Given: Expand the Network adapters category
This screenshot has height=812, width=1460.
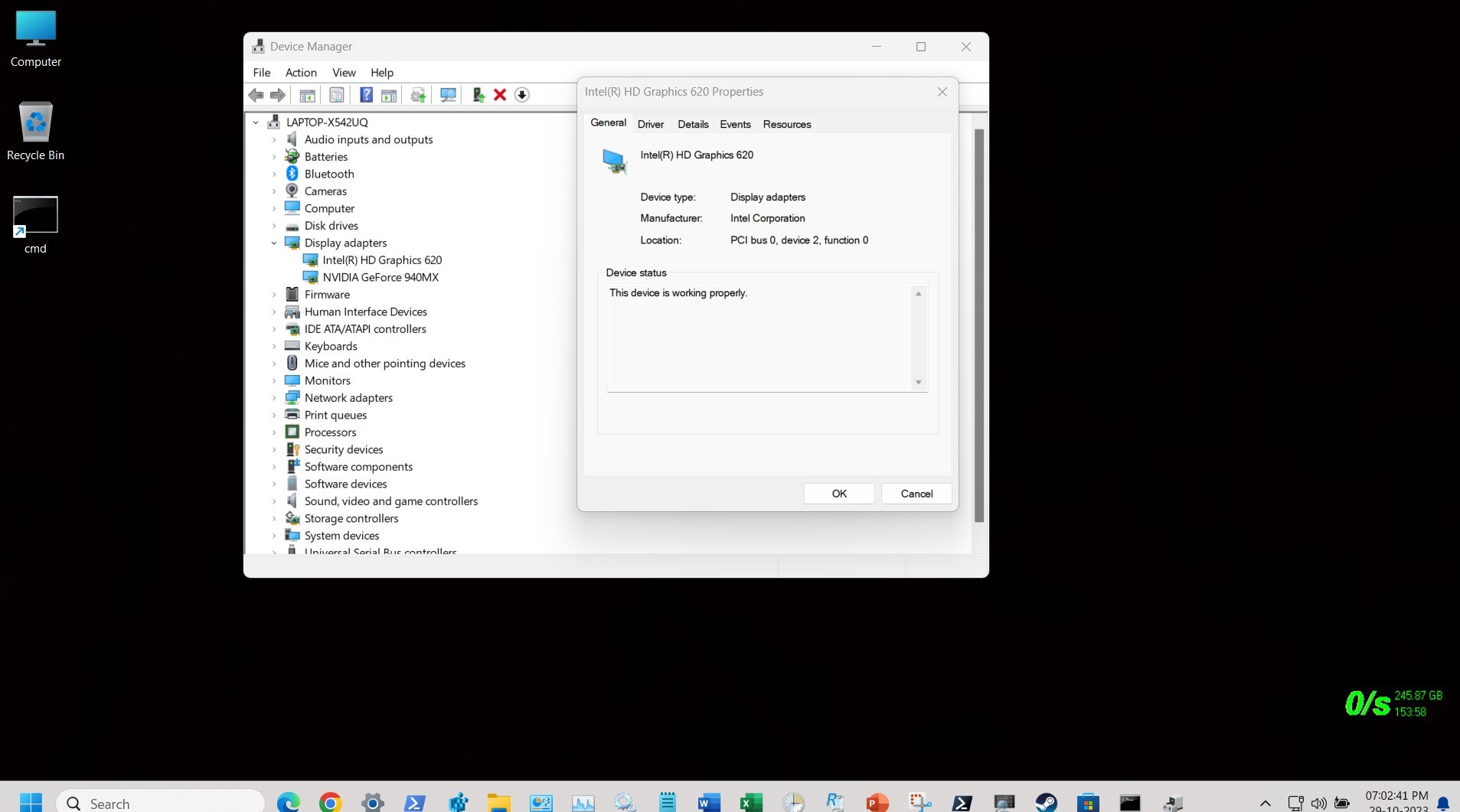Looking at the screenshot, I should (274, 398).
